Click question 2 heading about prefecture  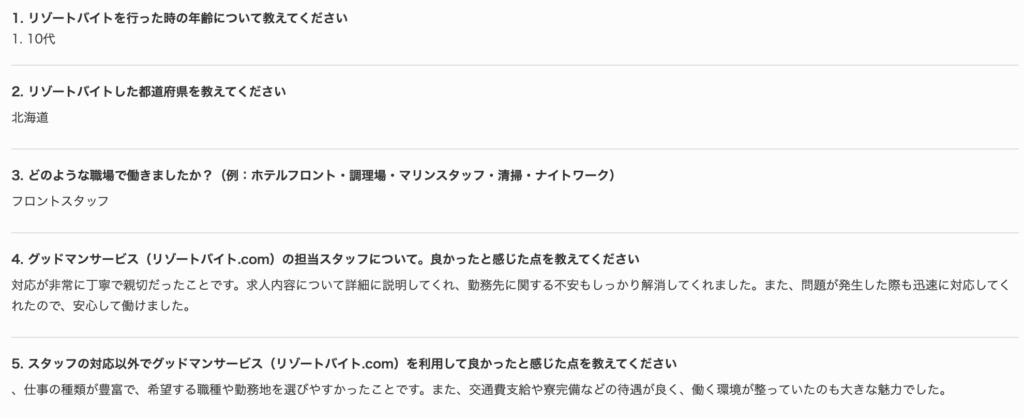coord(149,91)
